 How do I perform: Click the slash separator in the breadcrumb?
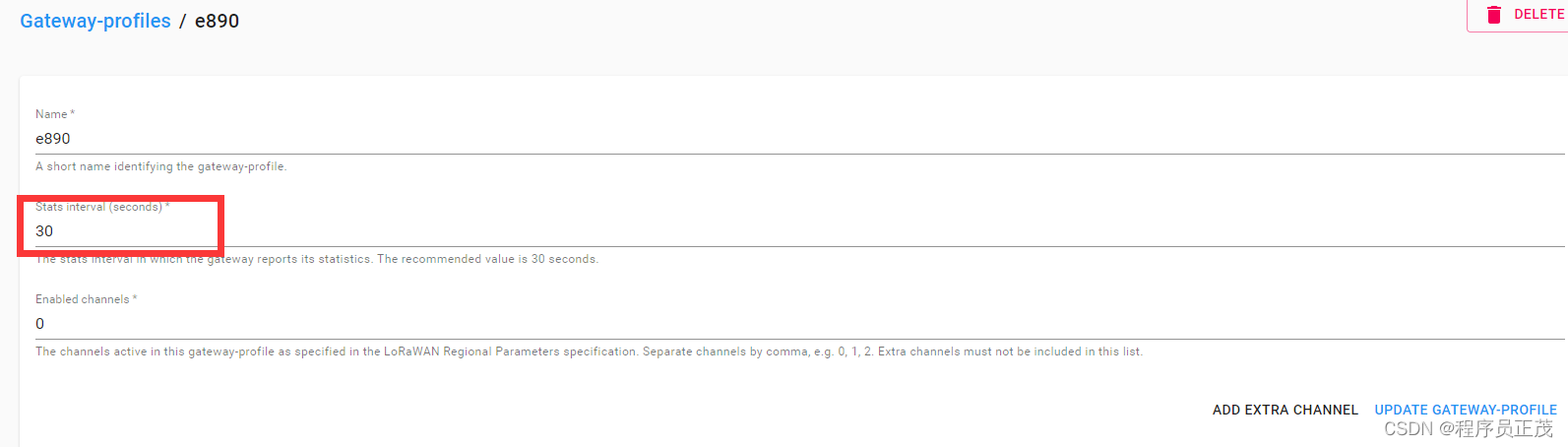coord(183,21)
